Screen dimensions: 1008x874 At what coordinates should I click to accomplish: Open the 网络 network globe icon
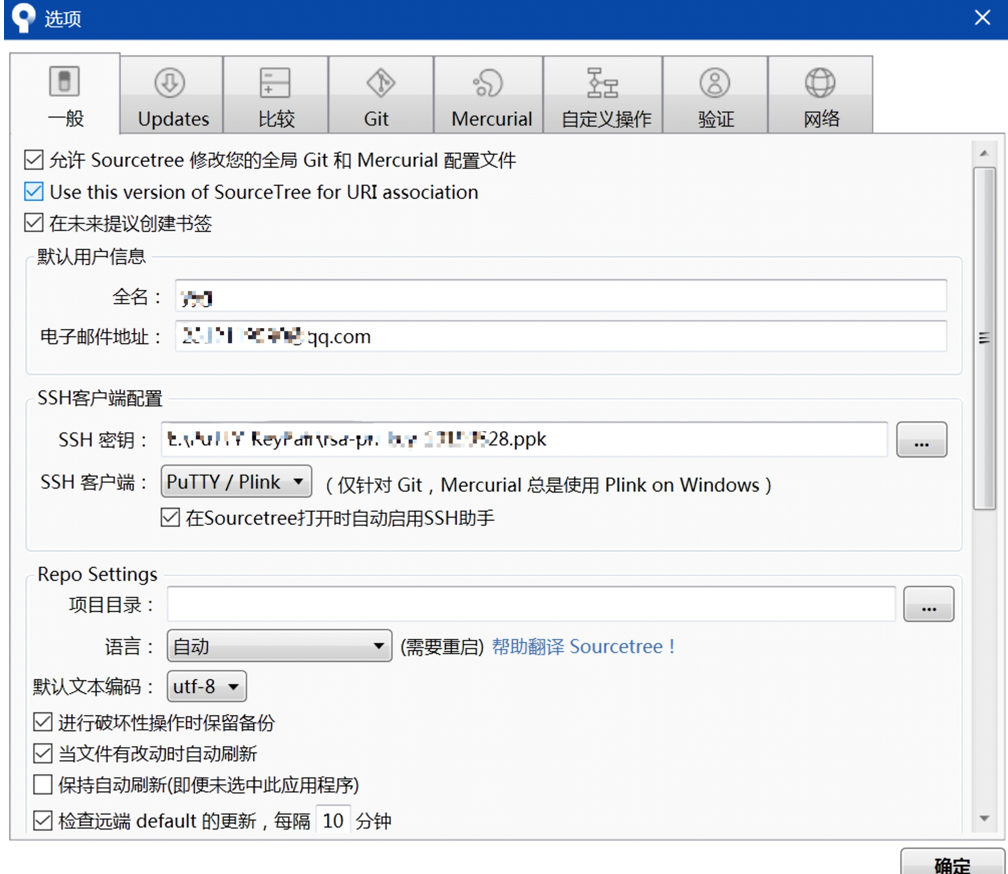tap(820, 83)
